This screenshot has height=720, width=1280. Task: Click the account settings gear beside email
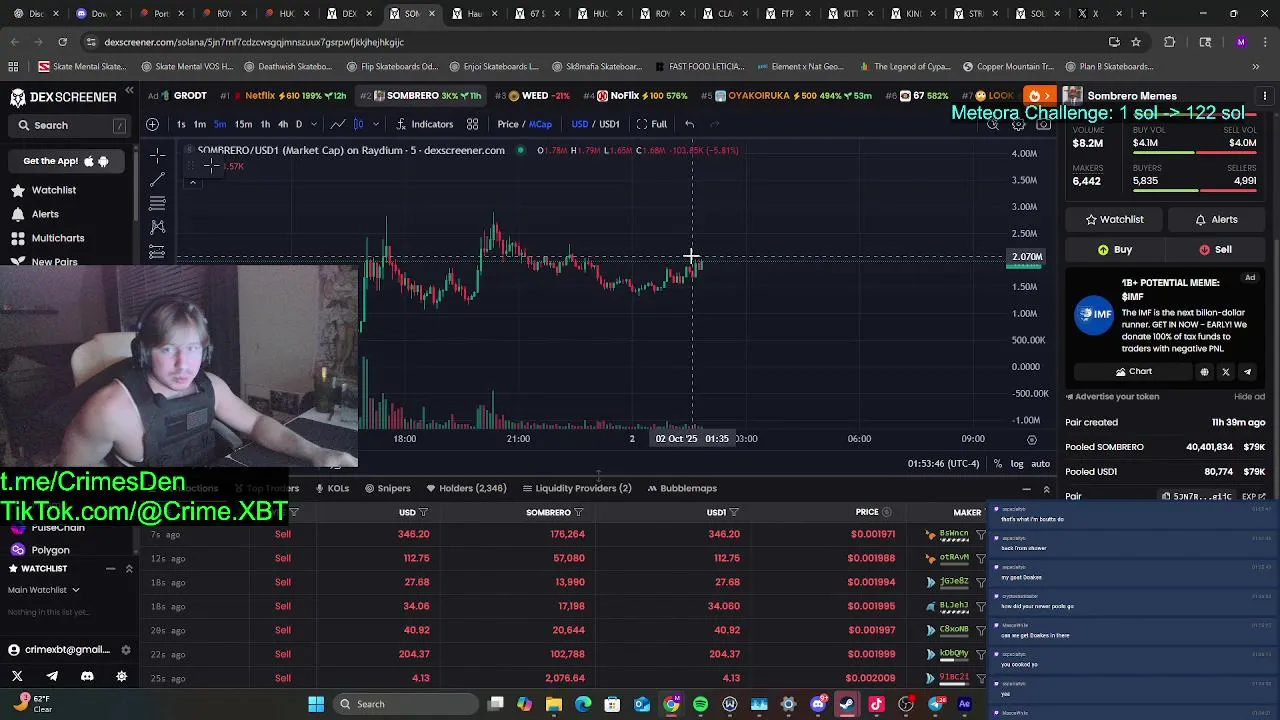(126, 650)
